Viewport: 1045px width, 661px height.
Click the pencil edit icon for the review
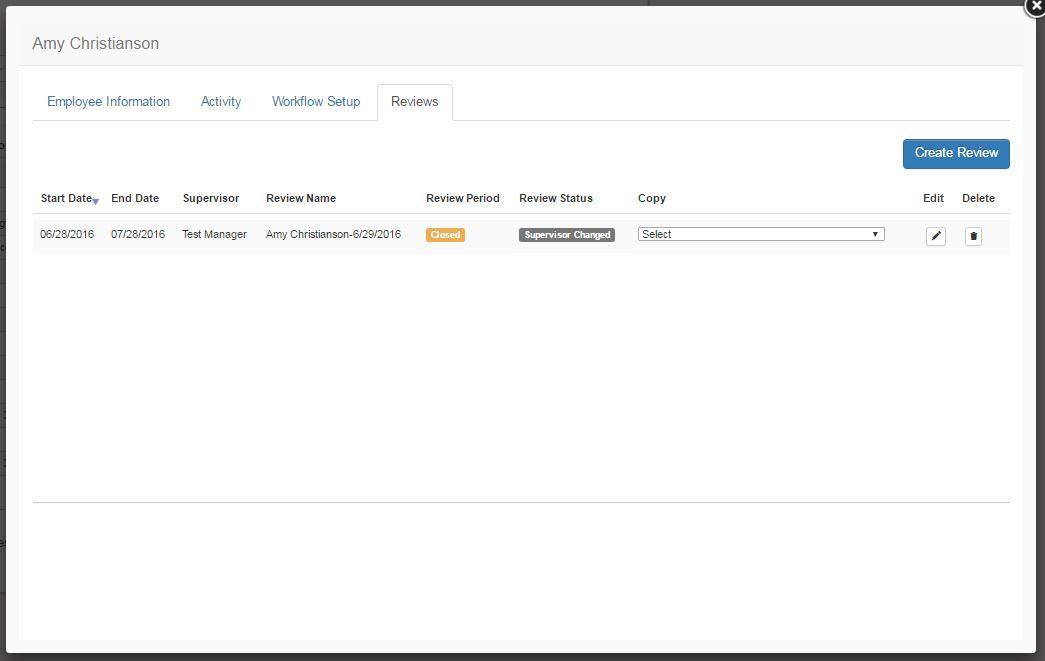[936, 236]
